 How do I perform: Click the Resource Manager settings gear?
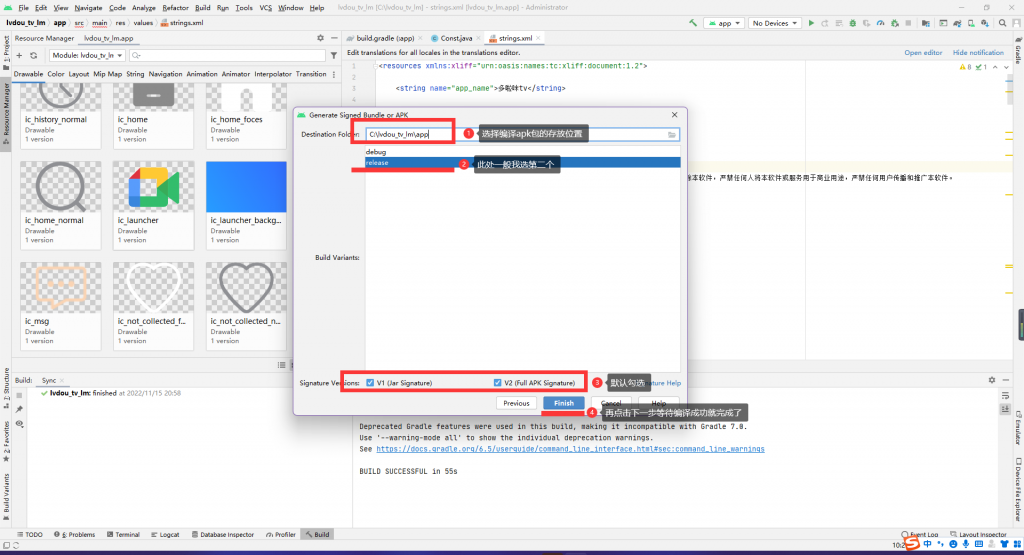tap(321, 39)
